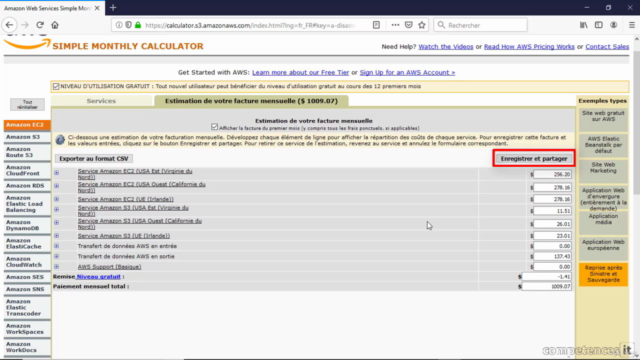Expand Service Amazon S3 UE Irlande row
This screenshot has height=360, width=640.
tap(56, 236)
